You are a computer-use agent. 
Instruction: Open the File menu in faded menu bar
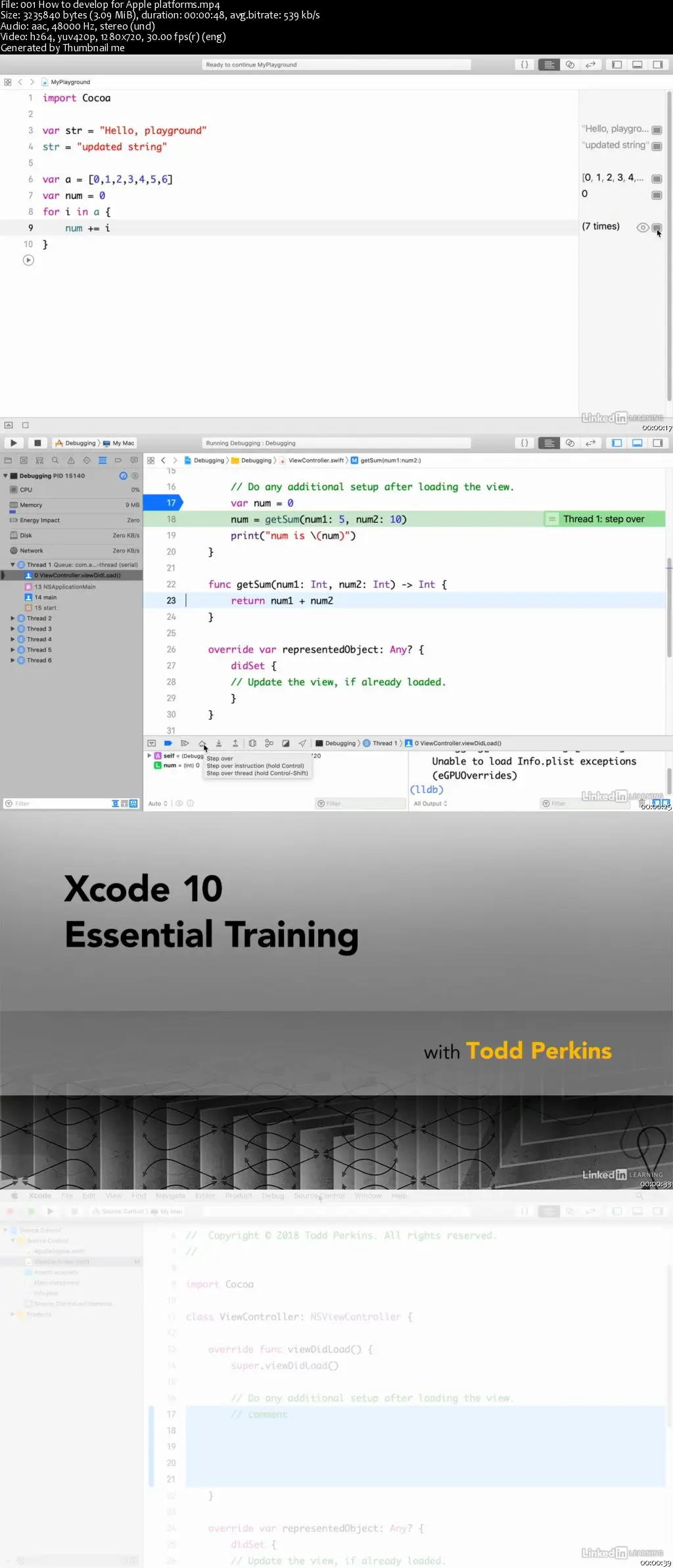[67, 1196]
